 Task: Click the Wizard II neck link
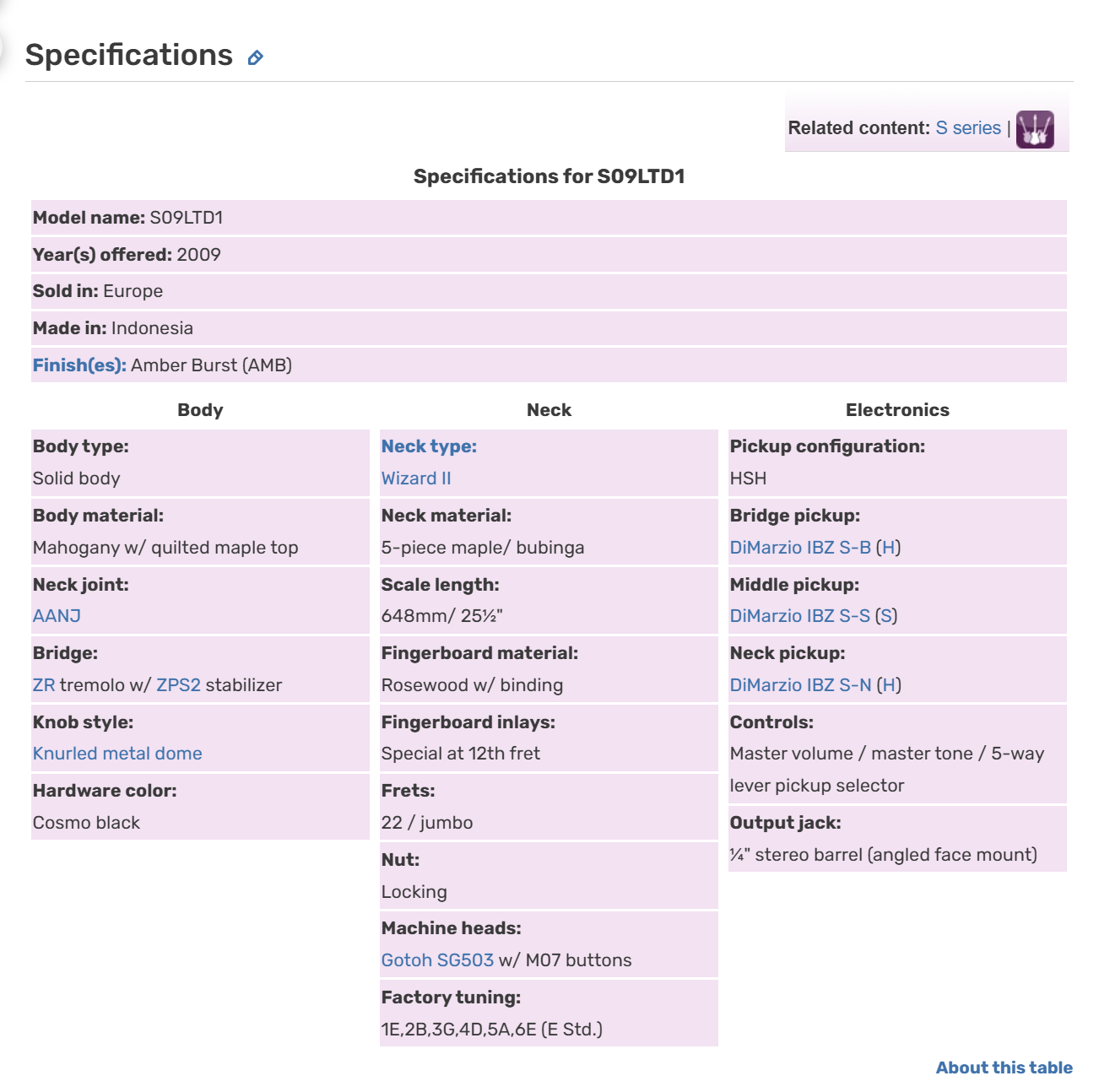[x=416, y=478]
